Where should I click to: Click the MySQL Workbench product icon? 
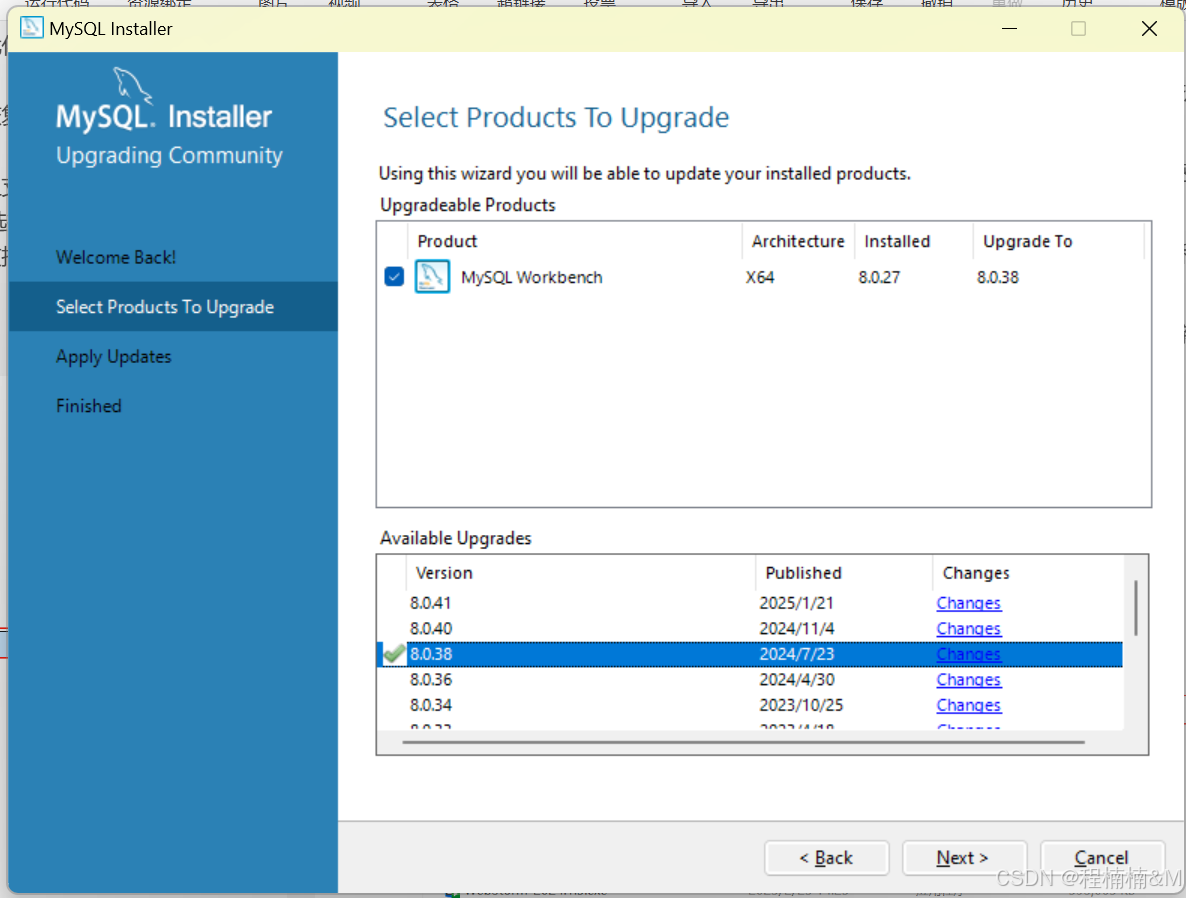[x=432, y=277]
